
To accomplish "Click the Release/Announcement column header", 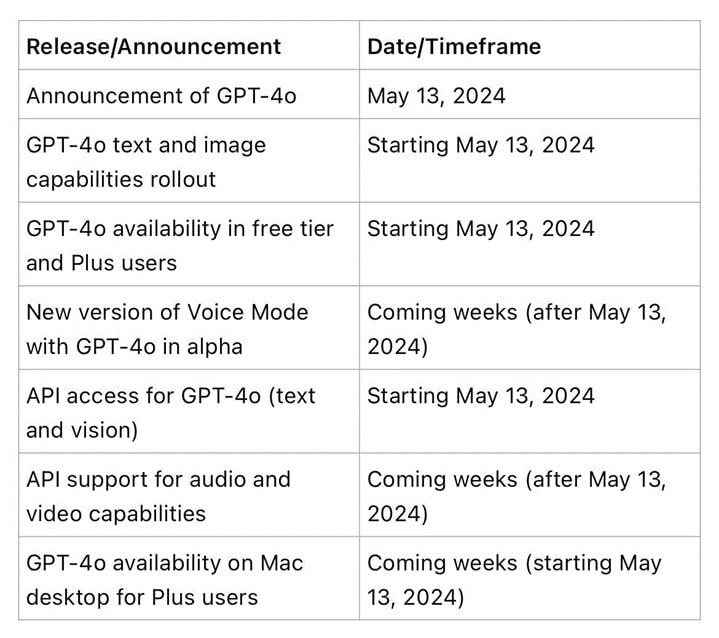I will pos(188,45).
